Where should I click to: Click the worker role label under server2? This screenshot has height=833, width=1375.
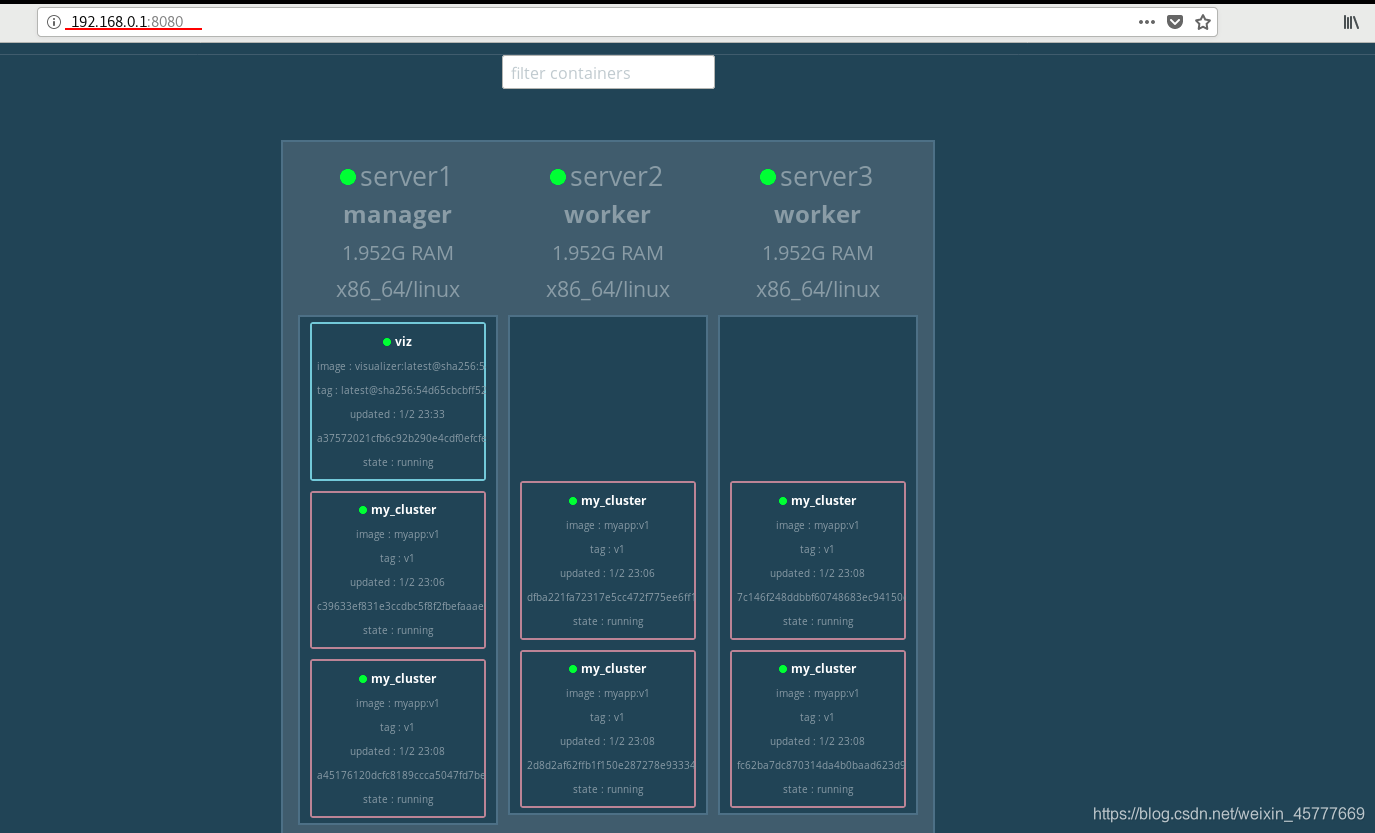click(x=608, y=215)
